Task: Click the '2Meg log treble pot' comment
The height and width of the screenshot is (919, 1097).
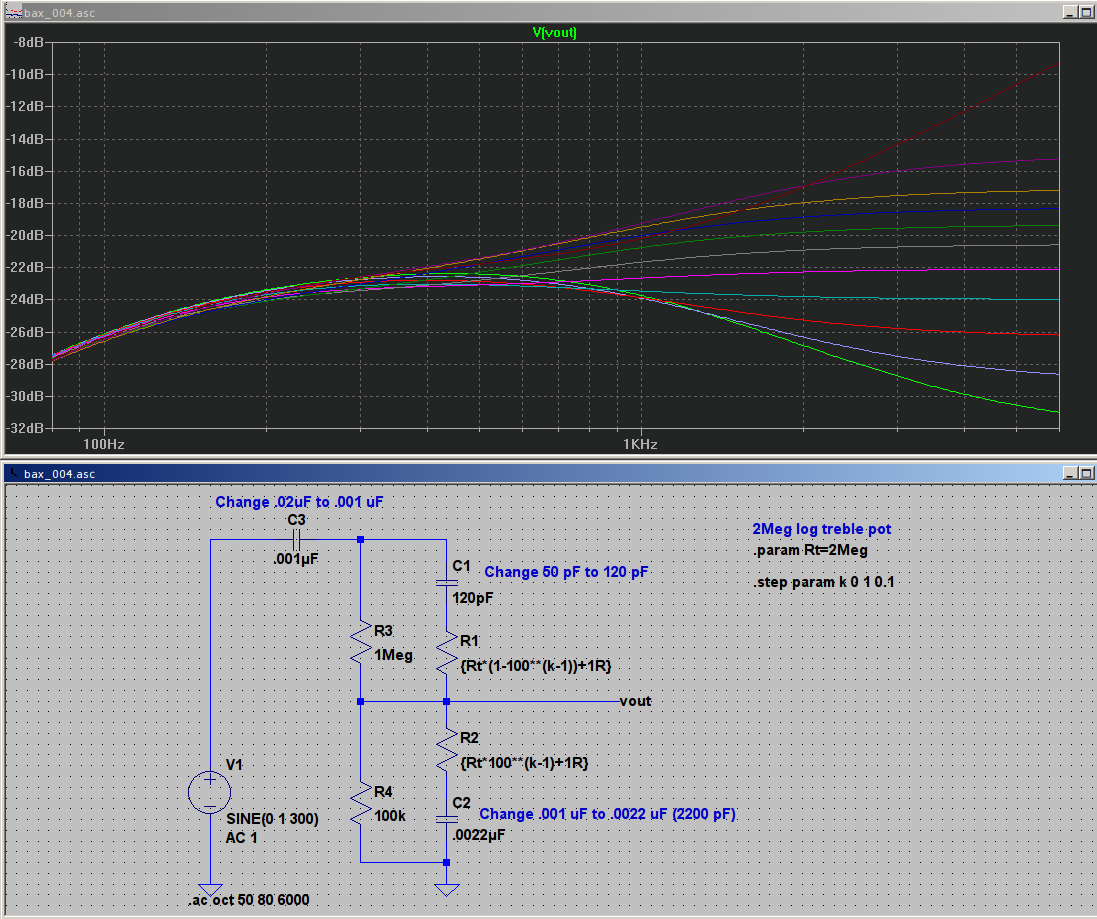Action: pos(822,529)
